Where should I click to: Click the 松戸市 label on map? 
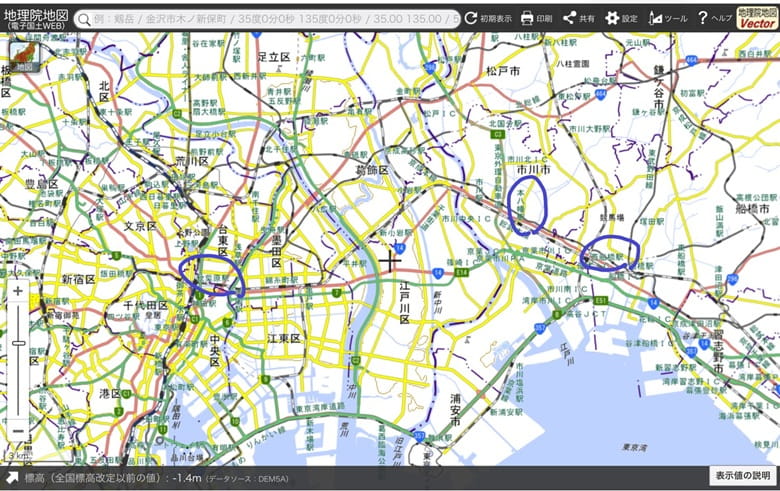[501, 72]
